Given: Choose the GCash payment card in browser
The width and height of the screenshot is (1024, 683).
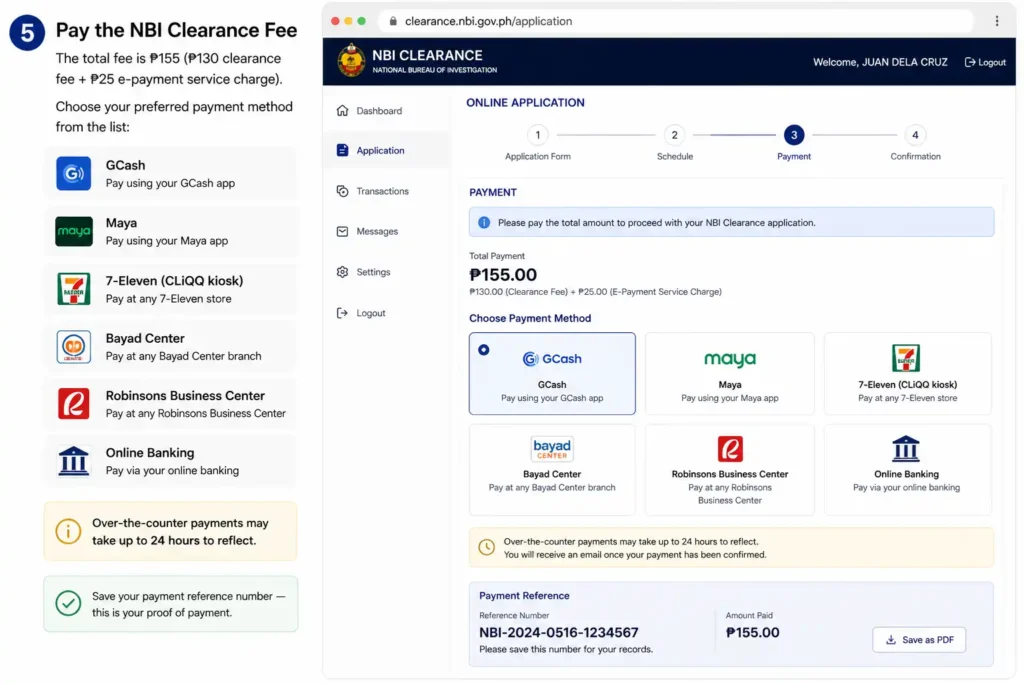Looking at the screenshot, I should coord(552,373).
